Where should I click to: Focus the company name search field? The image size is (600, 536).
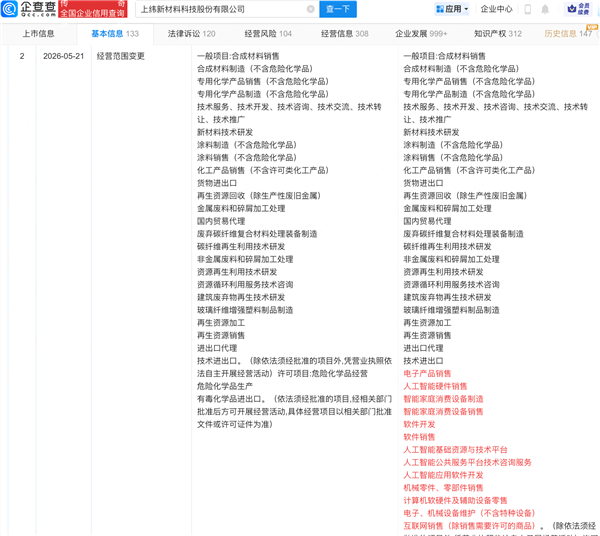(x=222, y=9)
